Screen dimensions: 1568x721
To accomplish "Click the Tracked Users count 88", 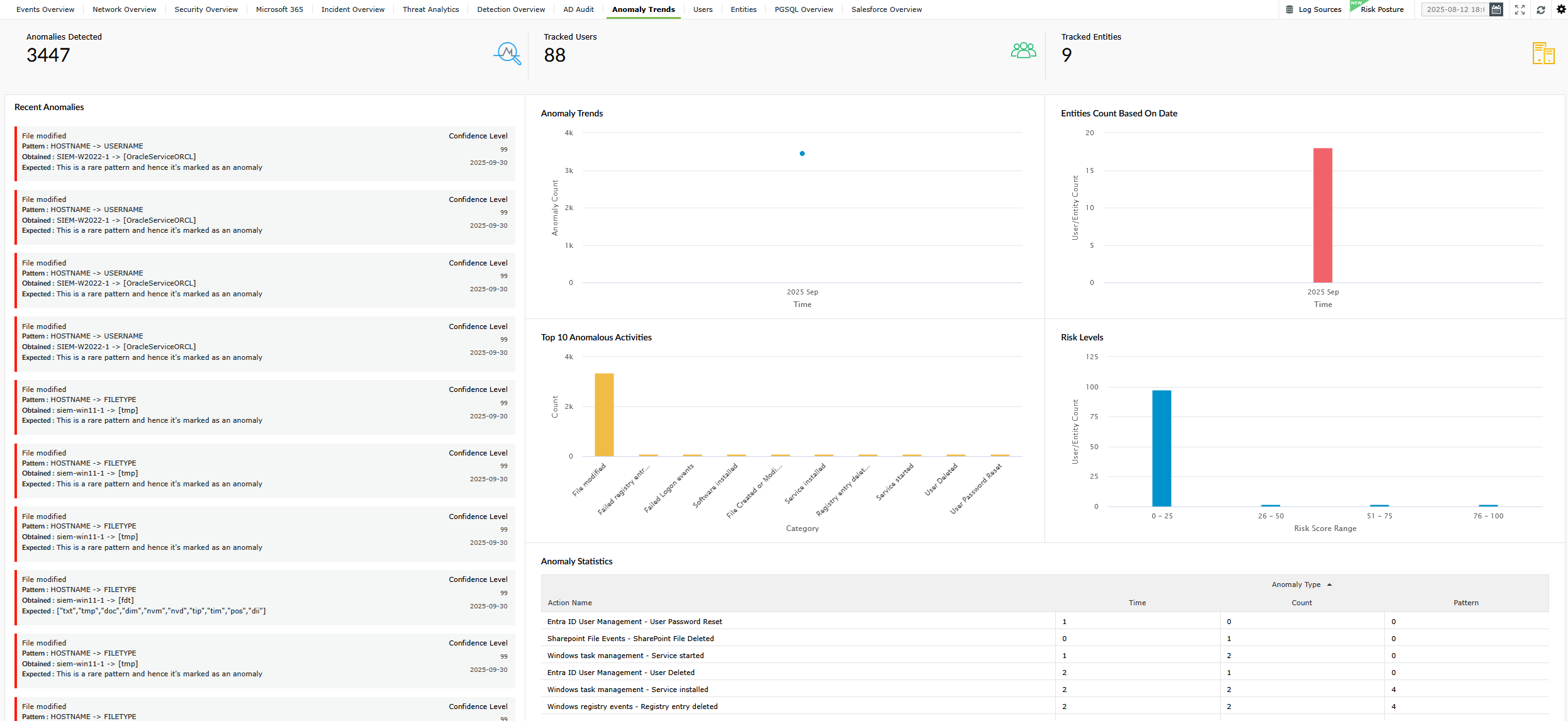I will (x=555, y=55).
